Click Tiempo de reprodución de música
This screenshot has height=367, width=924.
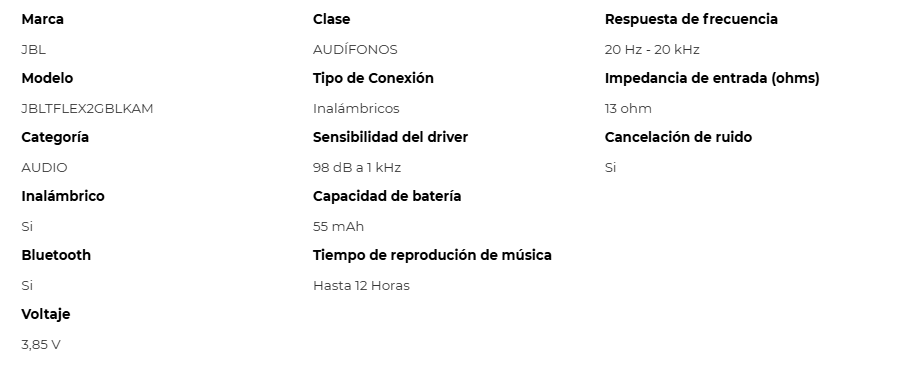[432, 255]
